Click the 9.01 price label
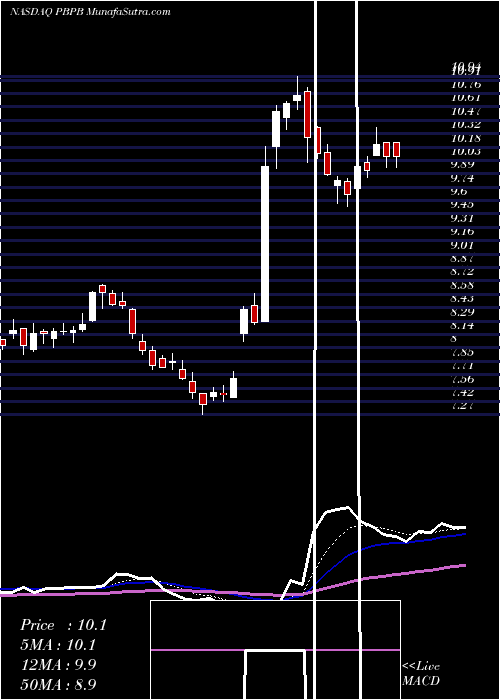This screenshot has width=500, height=700. (x=462, y=245)
